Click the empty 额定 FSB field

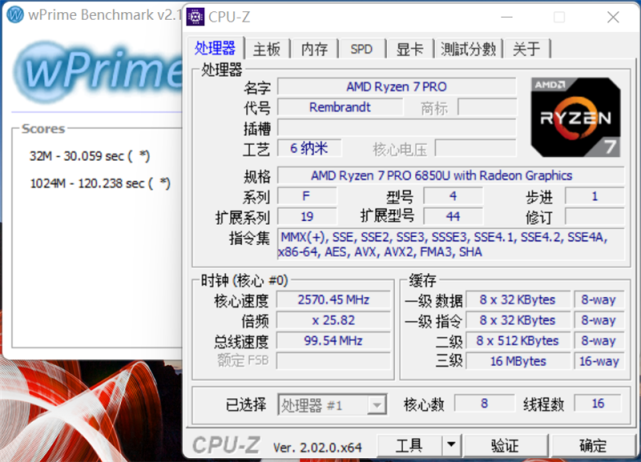point(334,361)
